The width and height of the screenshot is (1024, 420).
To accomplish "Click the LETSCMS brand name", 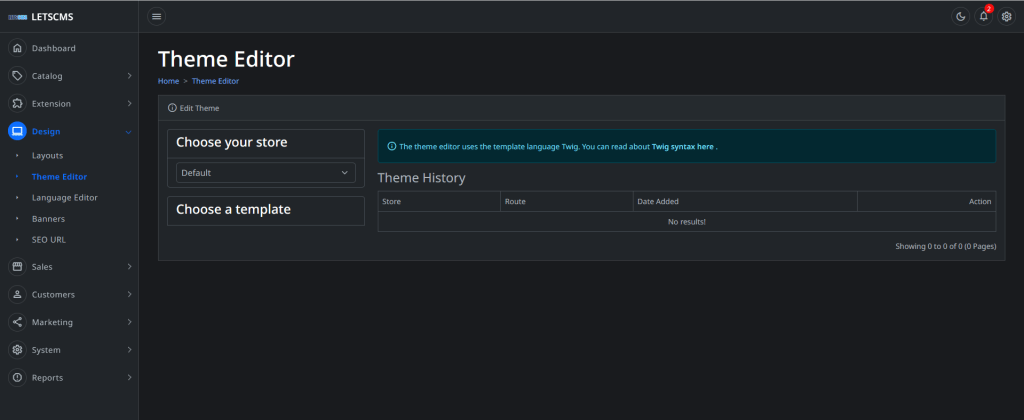I will (x=52, y=18).
